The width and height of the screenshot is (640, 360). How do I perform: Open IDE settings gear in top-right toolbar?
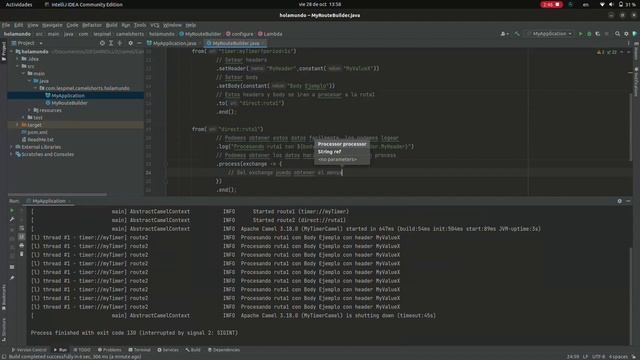pos(626,34)
